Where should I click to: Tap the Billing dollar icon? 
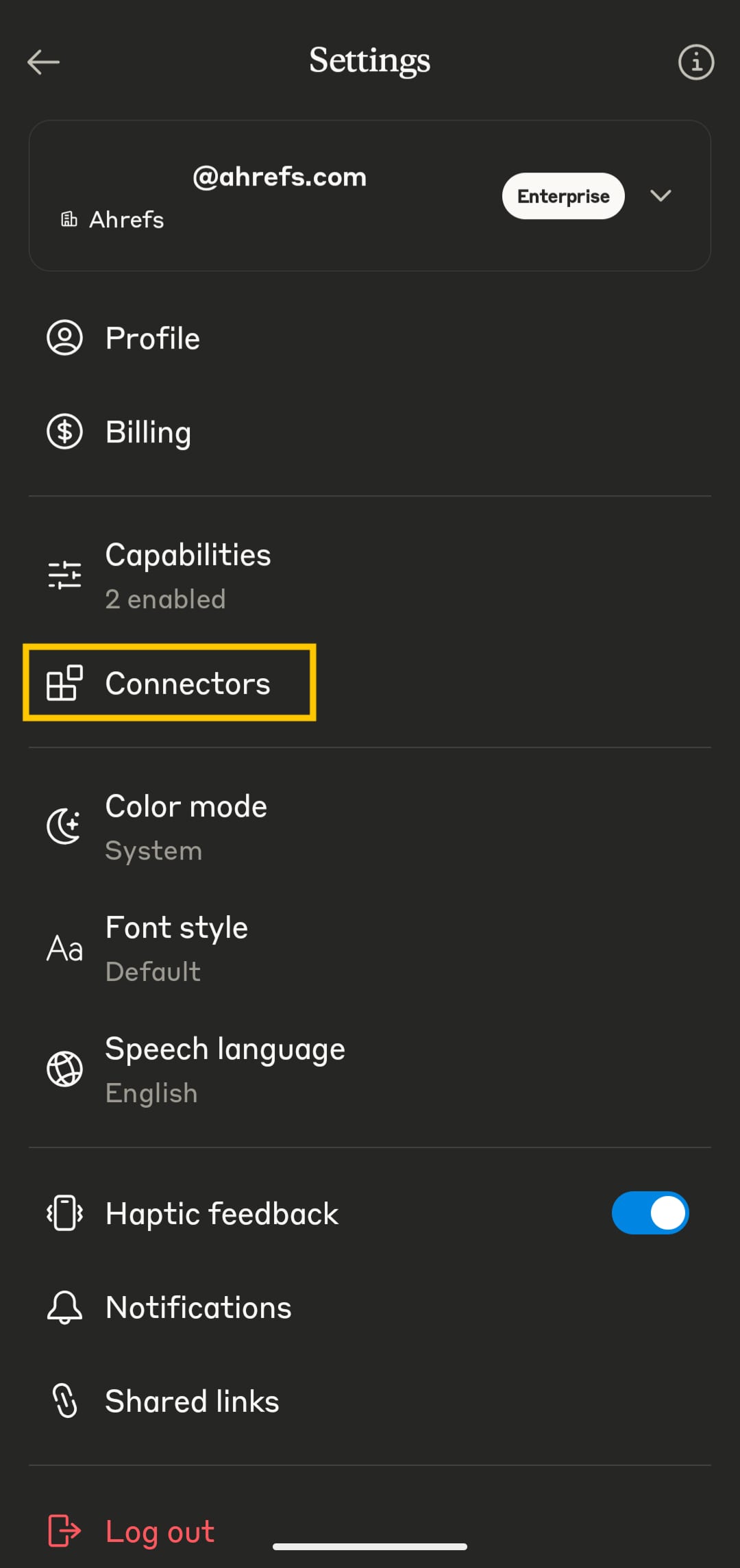pos(64,432)
